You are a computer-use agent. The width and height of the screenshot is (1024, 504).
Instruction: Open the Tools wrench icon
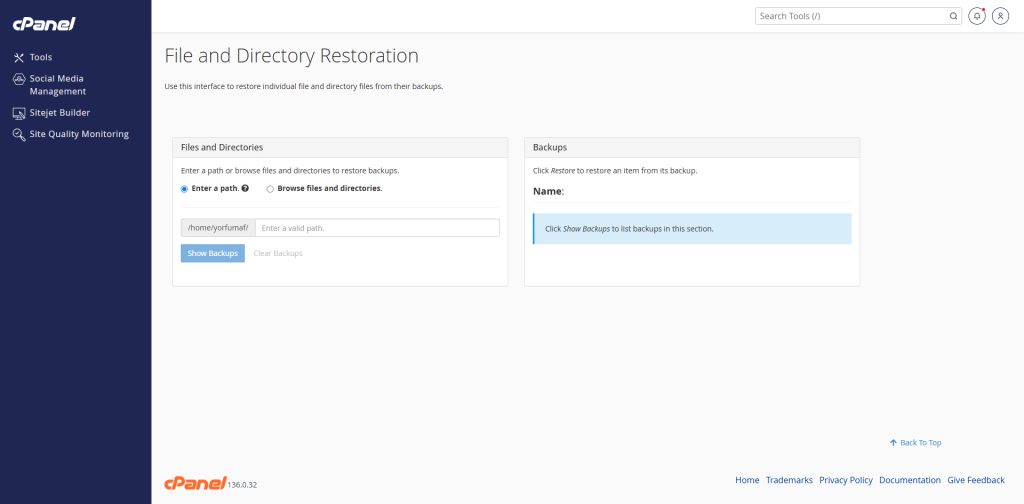(x=19, y=57)
